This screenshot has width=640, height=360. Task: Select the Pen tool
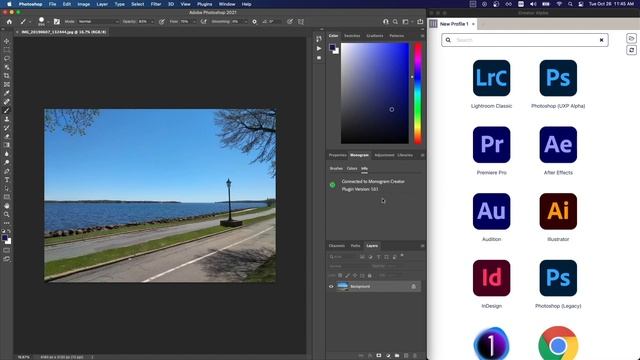7,171
